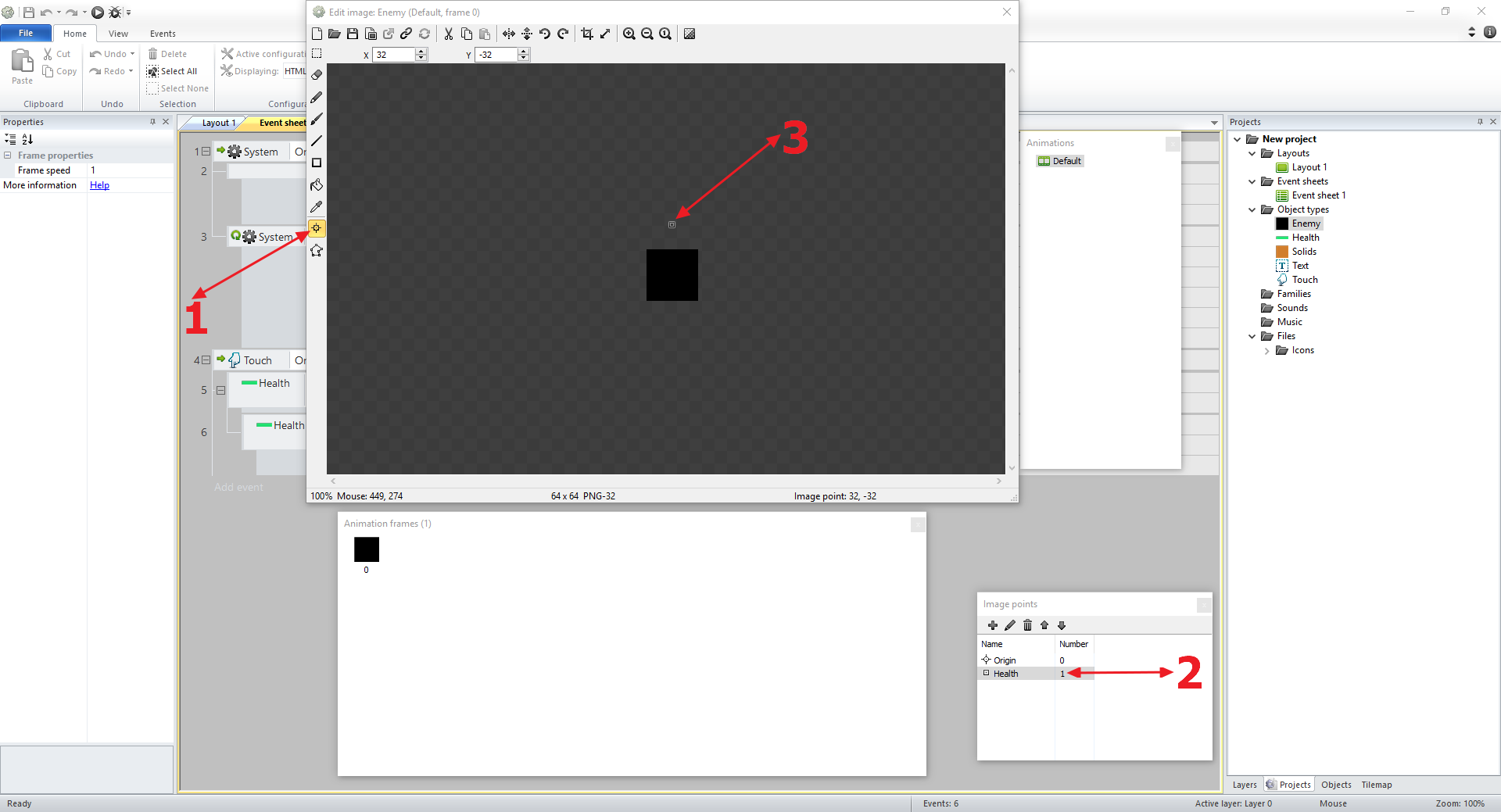Toggle the background brightness icon

690,34
